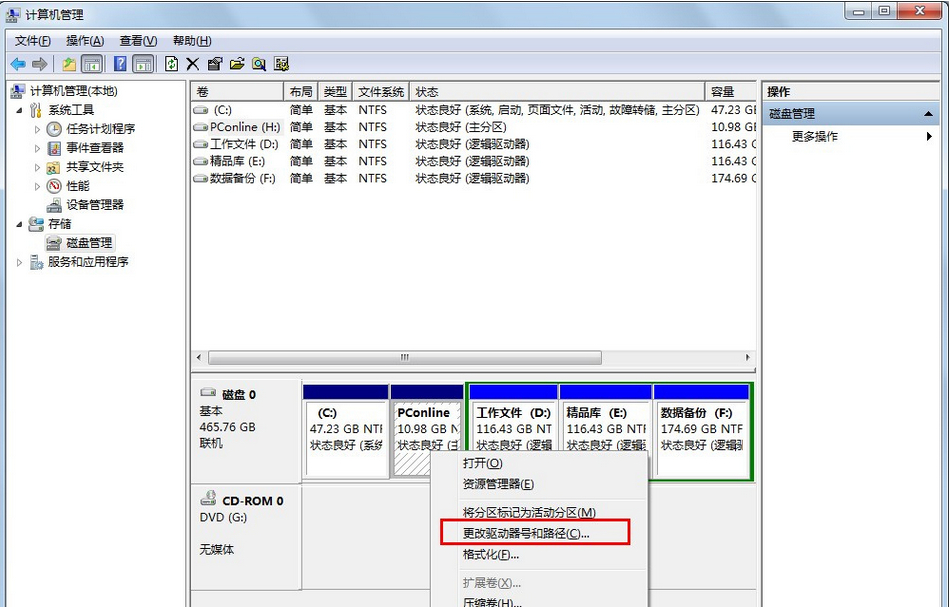950x607 pixels.
Task: Collapse the 系统工具 tree node
Action: coord(20,110)
